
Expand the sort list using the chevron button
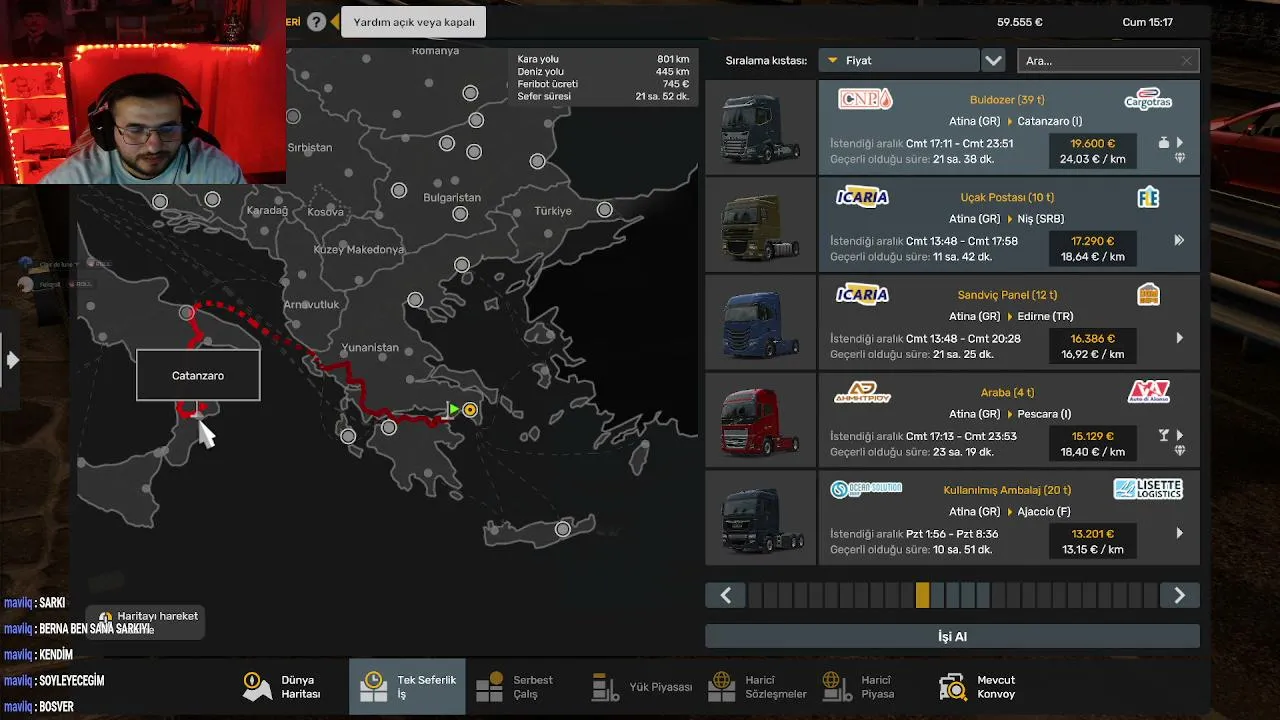[x=993, y=61]
